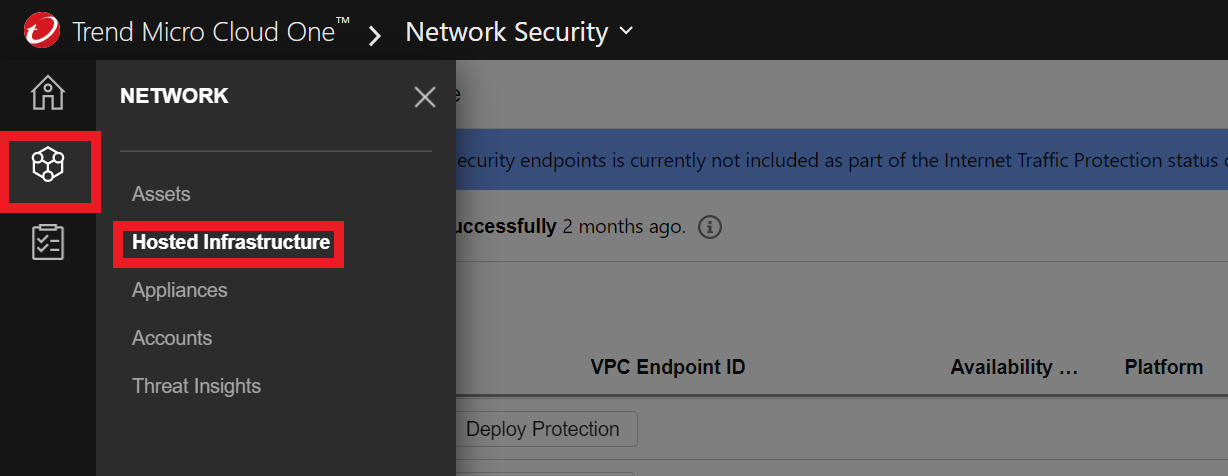Open Threat Insights from the Network menu
Viewport: 1228px width, 476px height.
coord(196,386)
